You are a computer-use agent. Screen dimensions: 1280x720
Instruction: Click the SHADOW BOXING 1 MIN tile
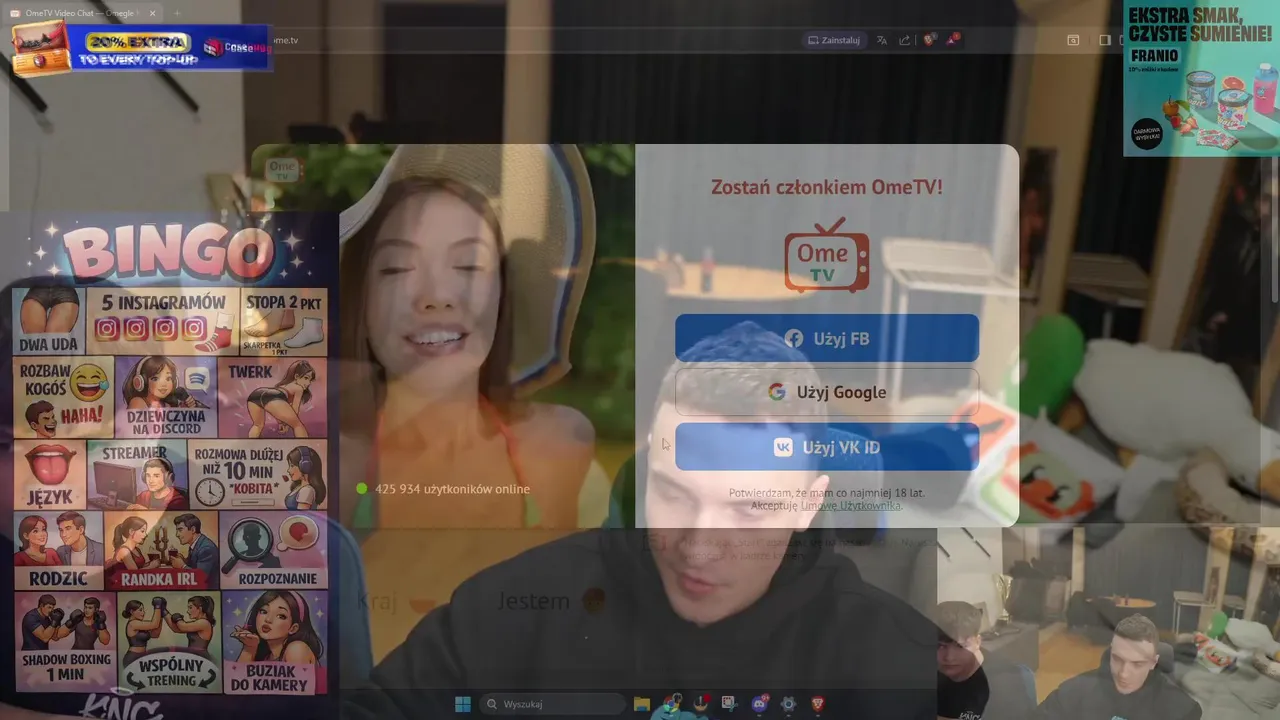[x=64, y=642]
